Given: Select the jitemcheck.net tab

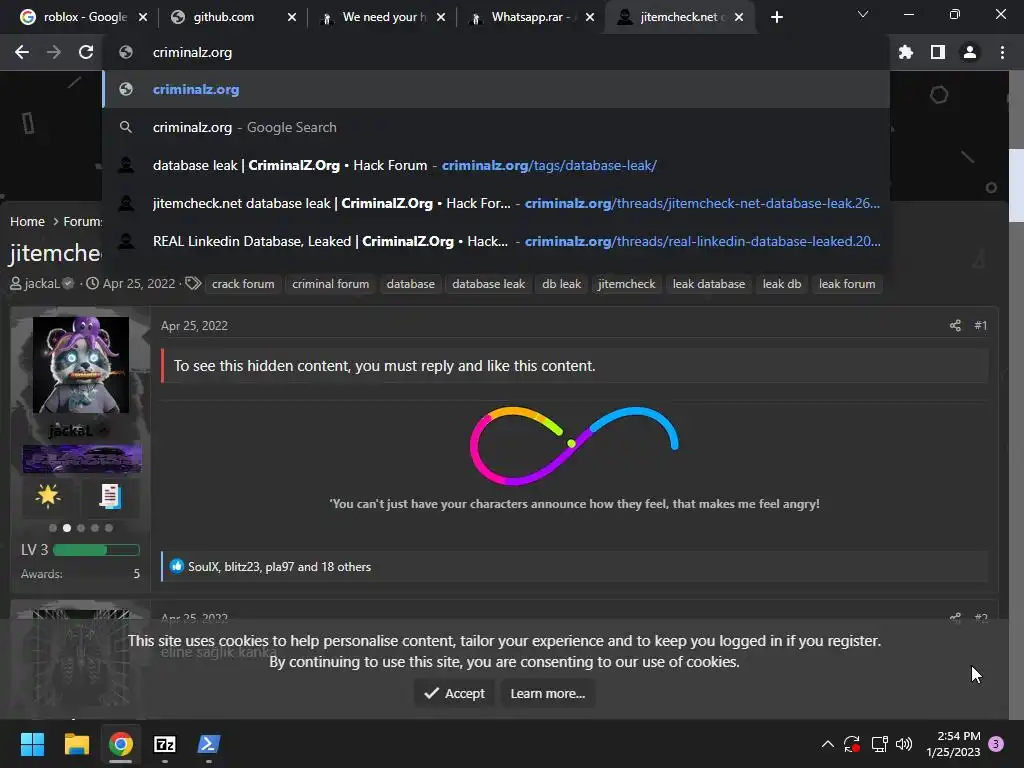Looking at the screenshot, I should [679, 17].
